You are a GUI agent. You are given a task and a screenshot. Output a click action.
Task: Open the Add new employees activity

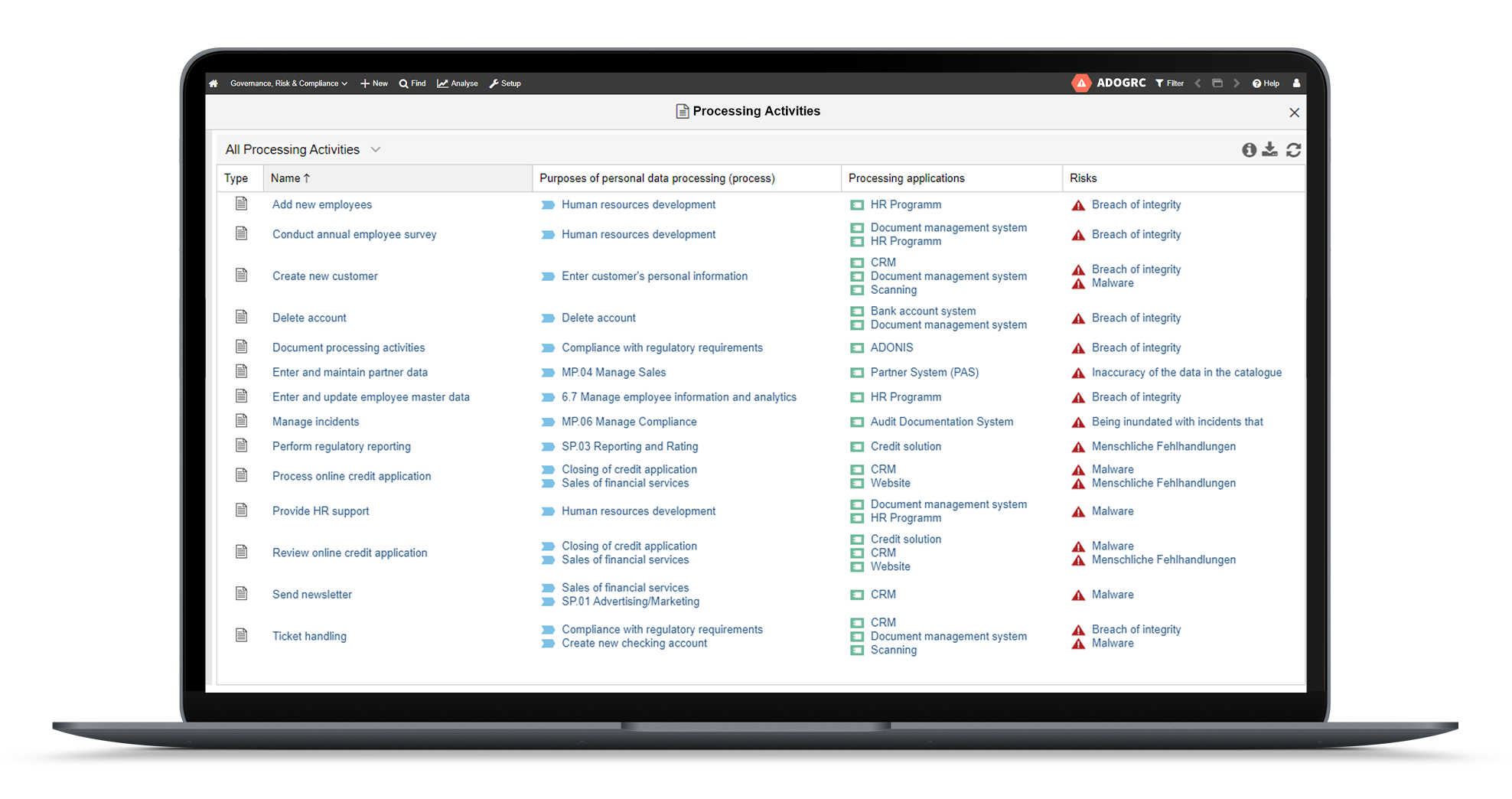[x=322, y=204]
